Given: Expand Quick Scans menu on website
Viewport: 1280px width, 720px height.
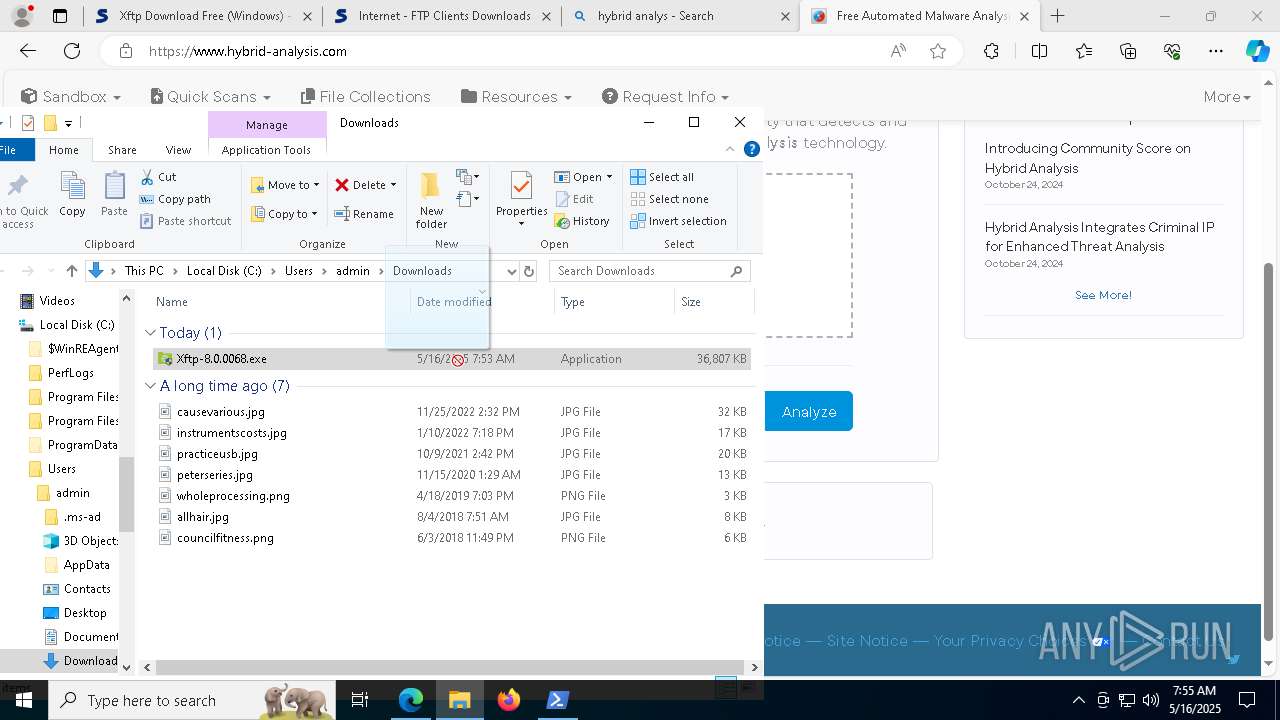Looking at the screenshot, I should coord(210,96).
